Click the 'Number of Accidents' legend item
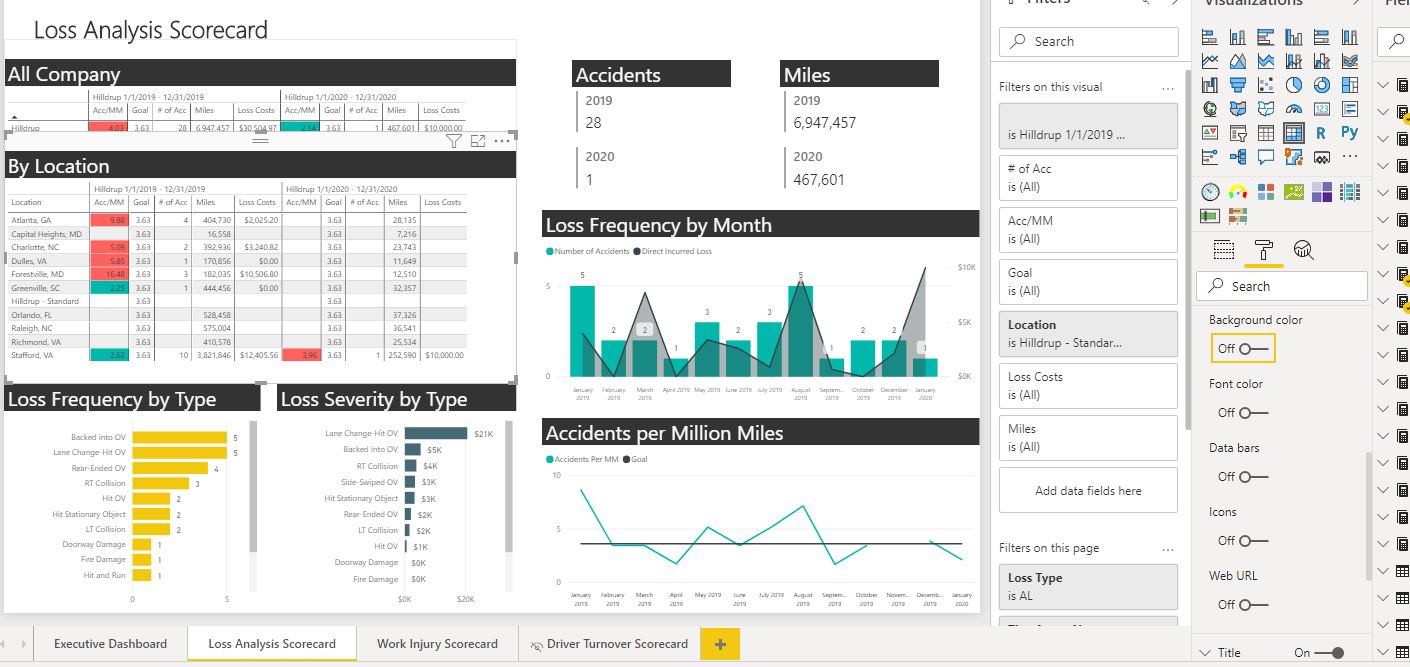The width and height of the screenshot is (1410, 667). (x=589, y=251)
